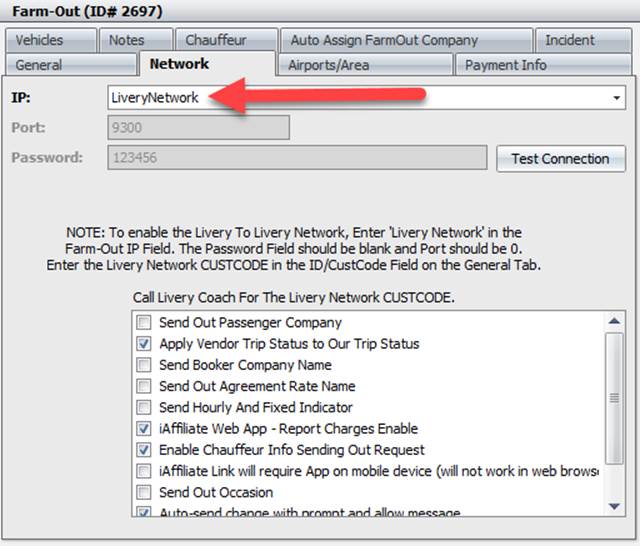Click the options list scroll down arrow
The width and height of the screenshot is (640, 546).
pyautogui.click(x=614, y=506)
